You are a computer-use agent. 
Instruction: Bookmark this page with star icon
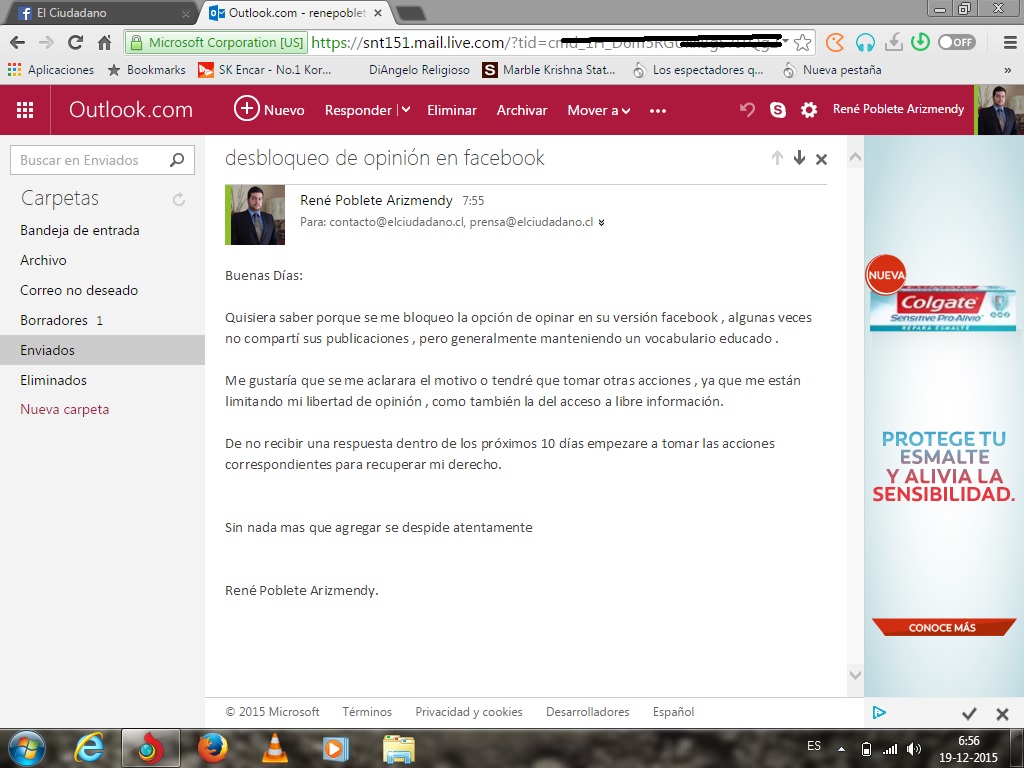(x=802, y=43)
